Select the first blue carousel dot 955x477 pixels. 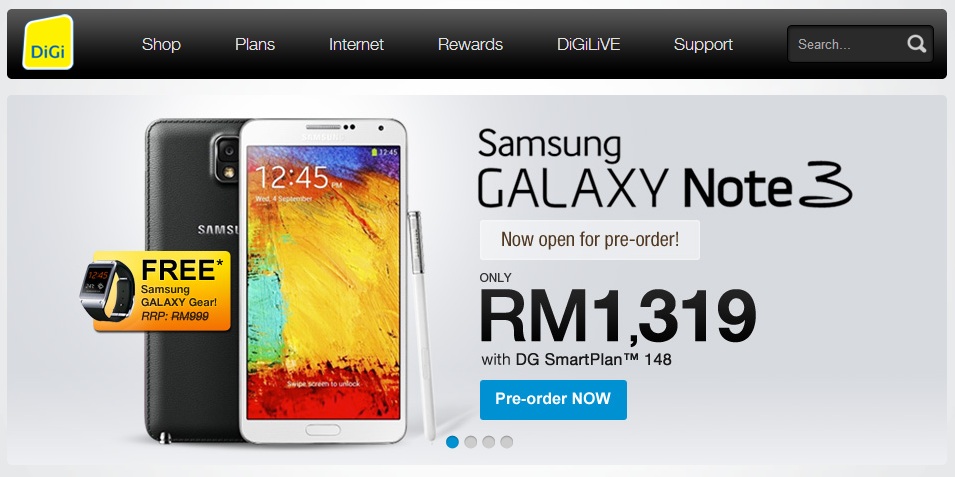[x=452, y=442]
